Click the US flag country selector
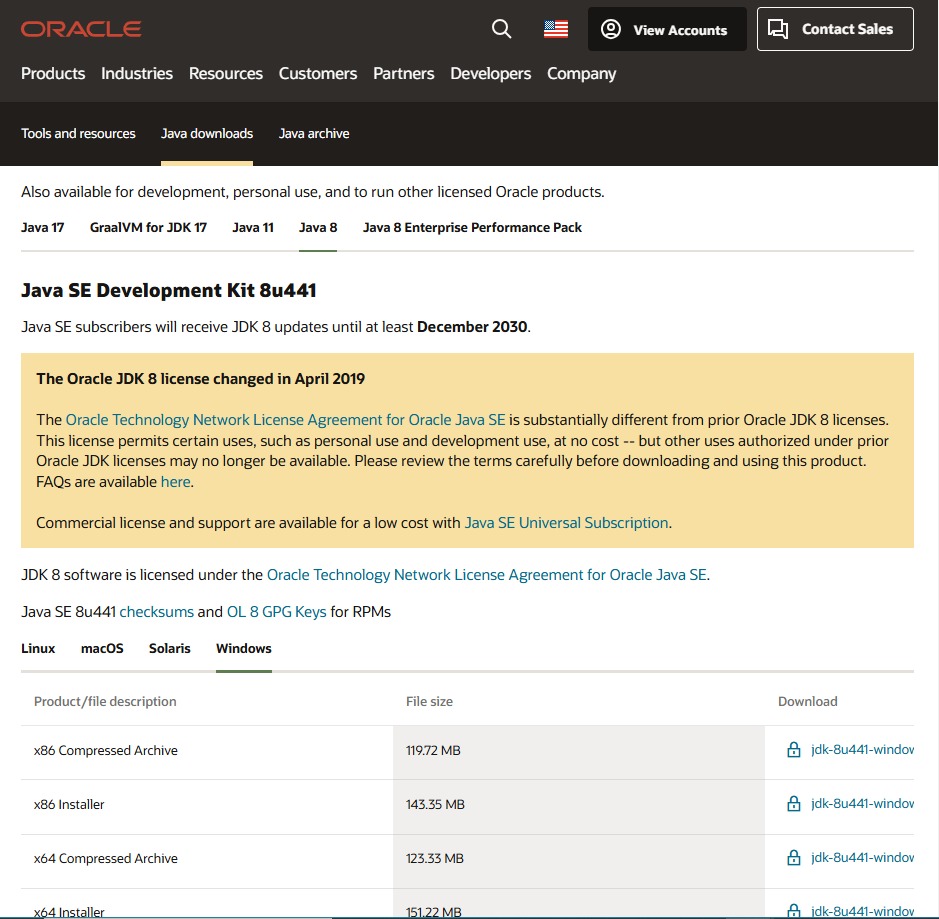This screenshot has height=919, width=939. (x=556, y=29)
